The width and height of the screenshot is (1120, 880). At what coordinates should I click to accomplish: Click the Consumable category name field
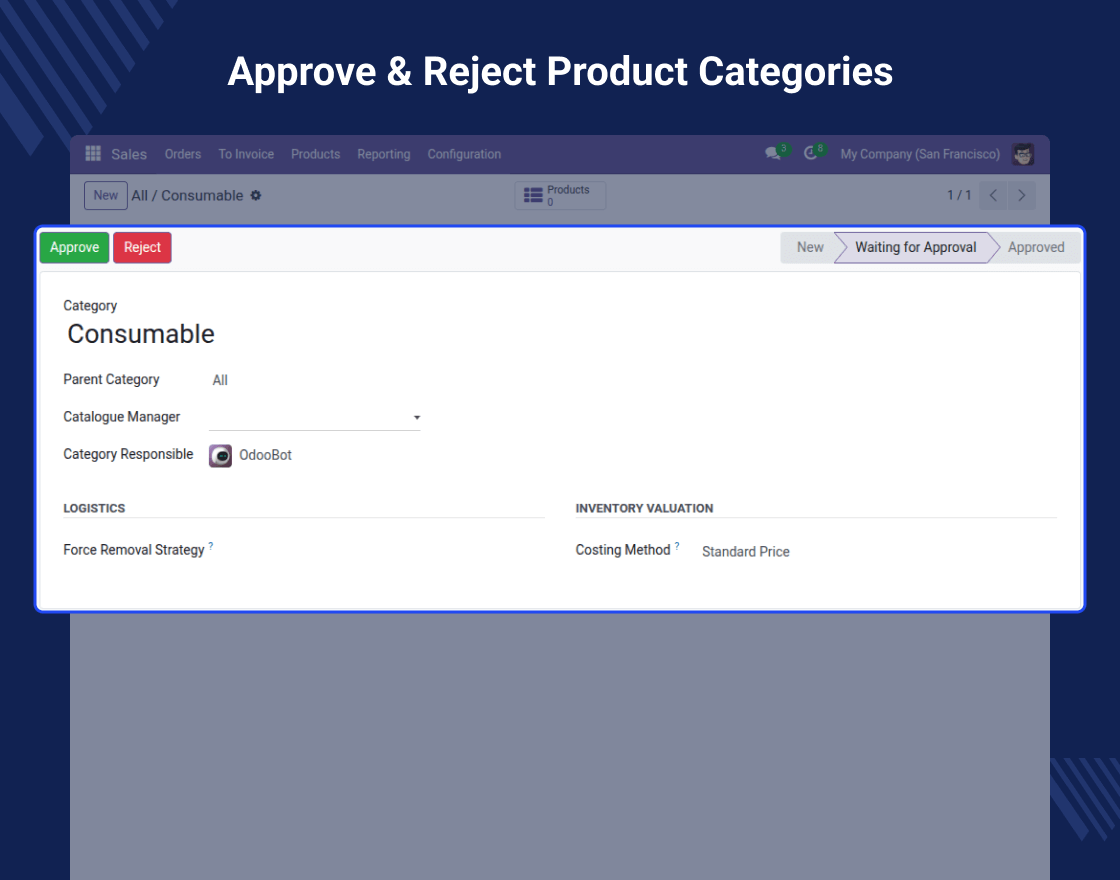click(141, 334)
